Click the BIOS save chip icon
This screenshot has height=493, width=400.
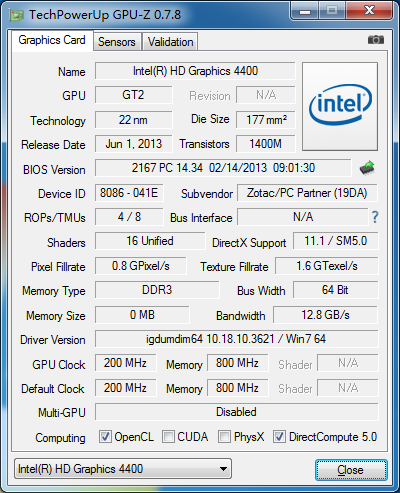[x=367, y=168]
